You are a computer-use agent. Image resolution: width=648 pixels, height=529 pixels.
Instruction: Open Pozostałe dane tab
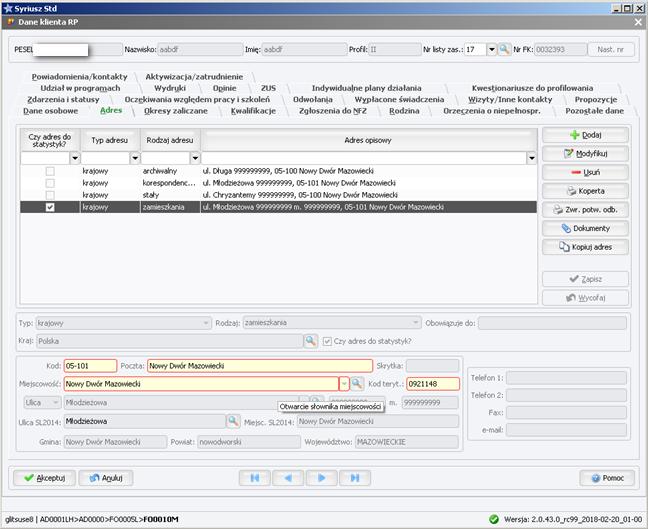pos(595,111)
